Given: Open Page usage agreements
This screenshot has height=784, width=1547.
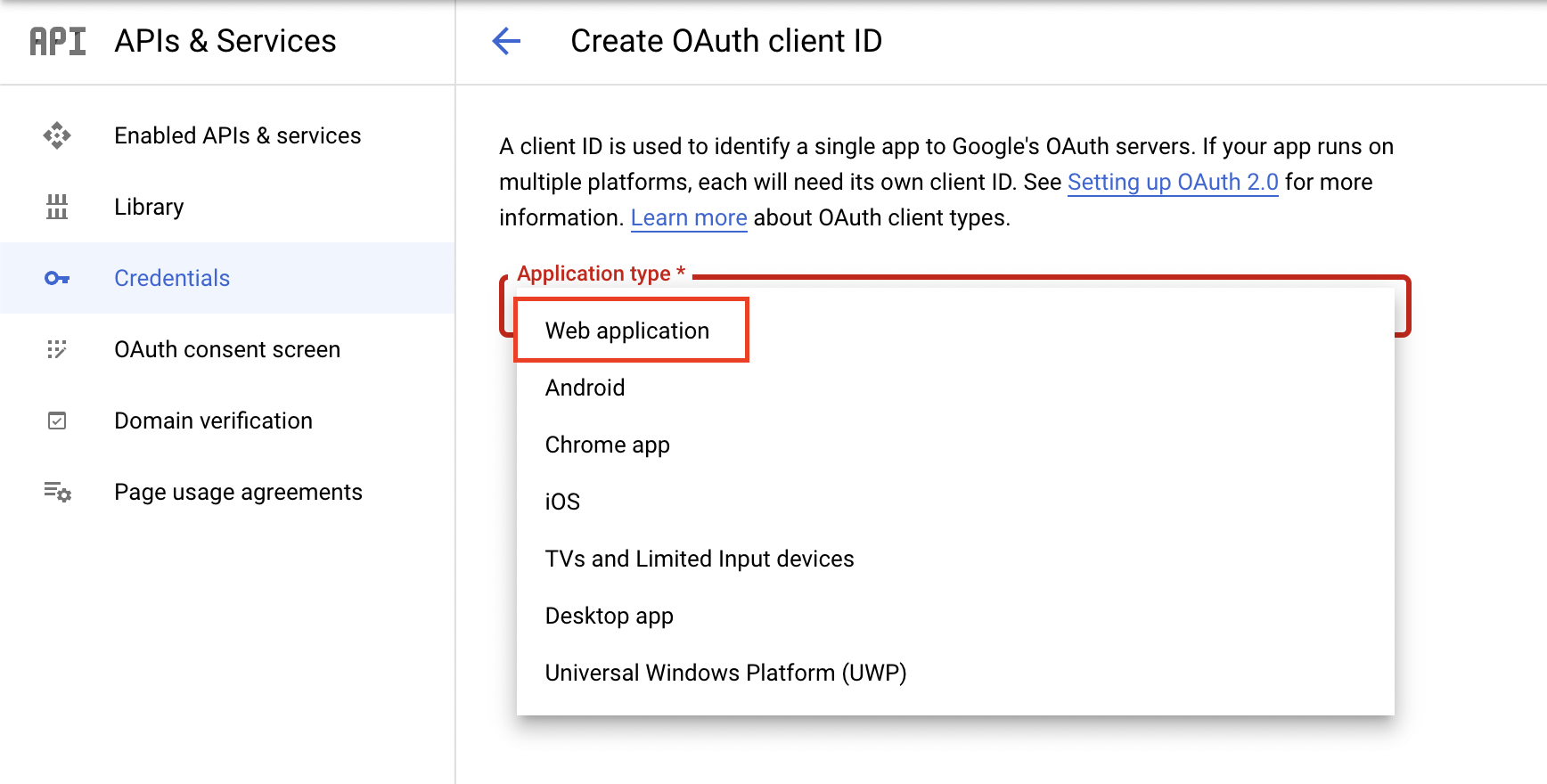Looking at the screenshot, I should click(227, 492).
